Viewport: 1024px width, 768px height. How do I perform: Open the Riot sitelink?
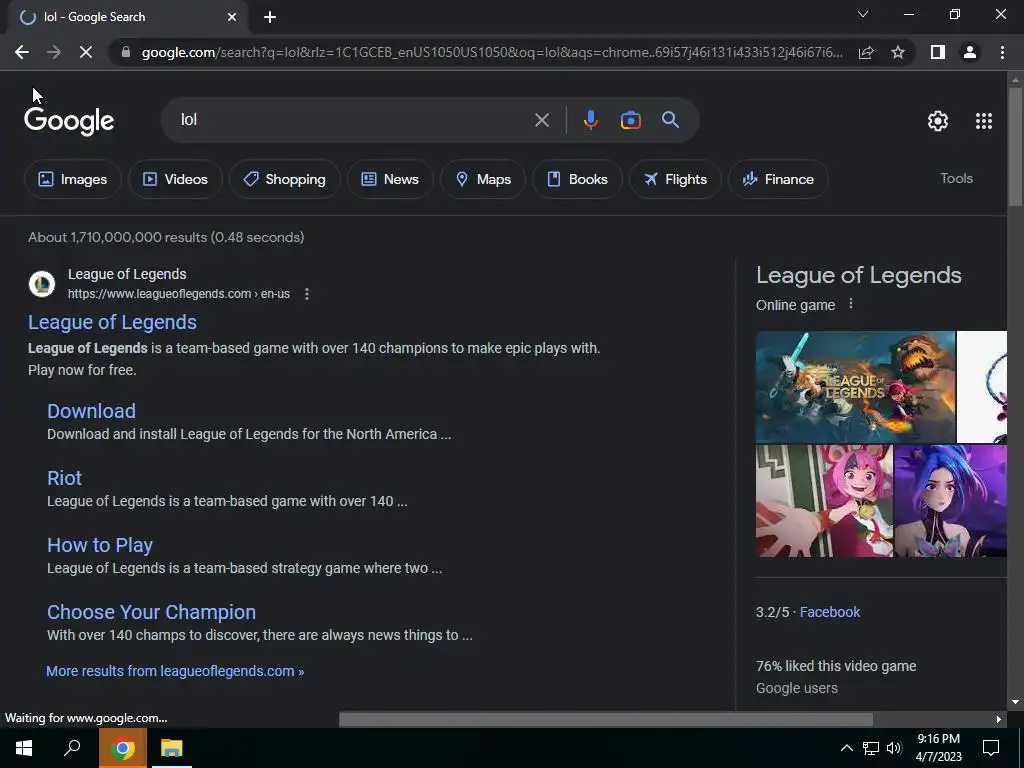point(64,478)
